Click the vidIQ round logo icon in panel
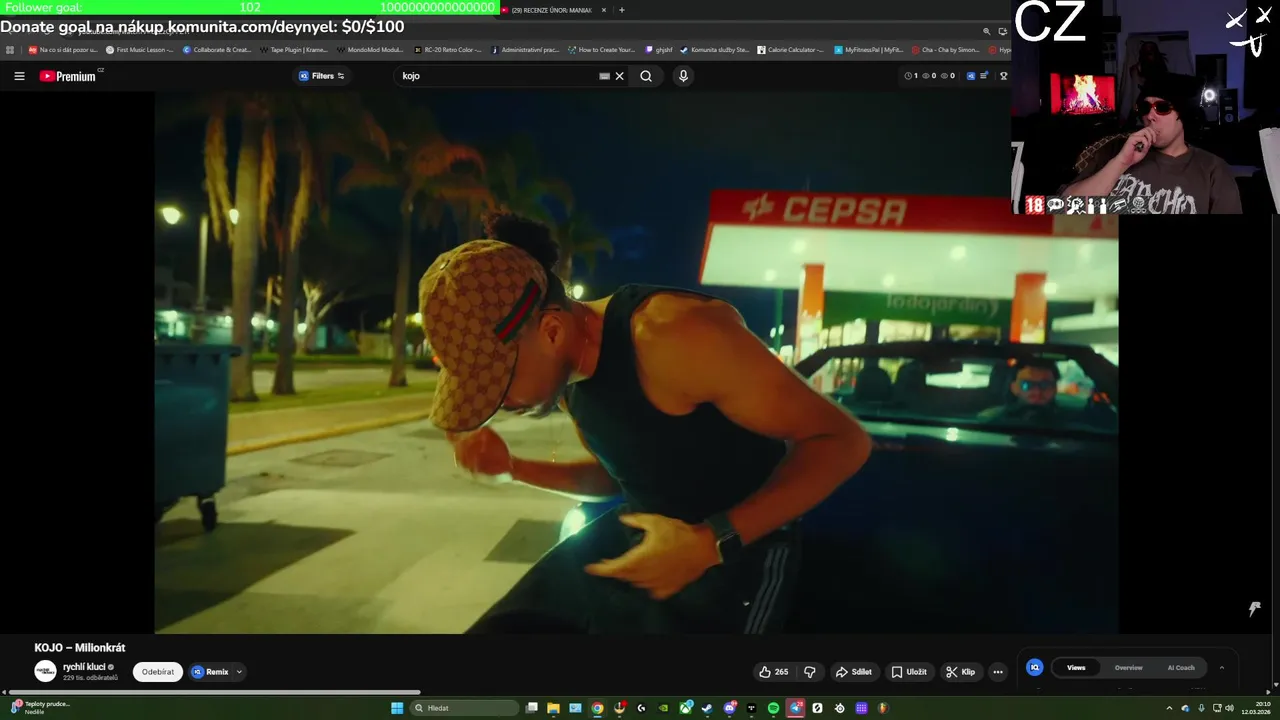This screenshot has height=720, width=1280. point(1035,667)
